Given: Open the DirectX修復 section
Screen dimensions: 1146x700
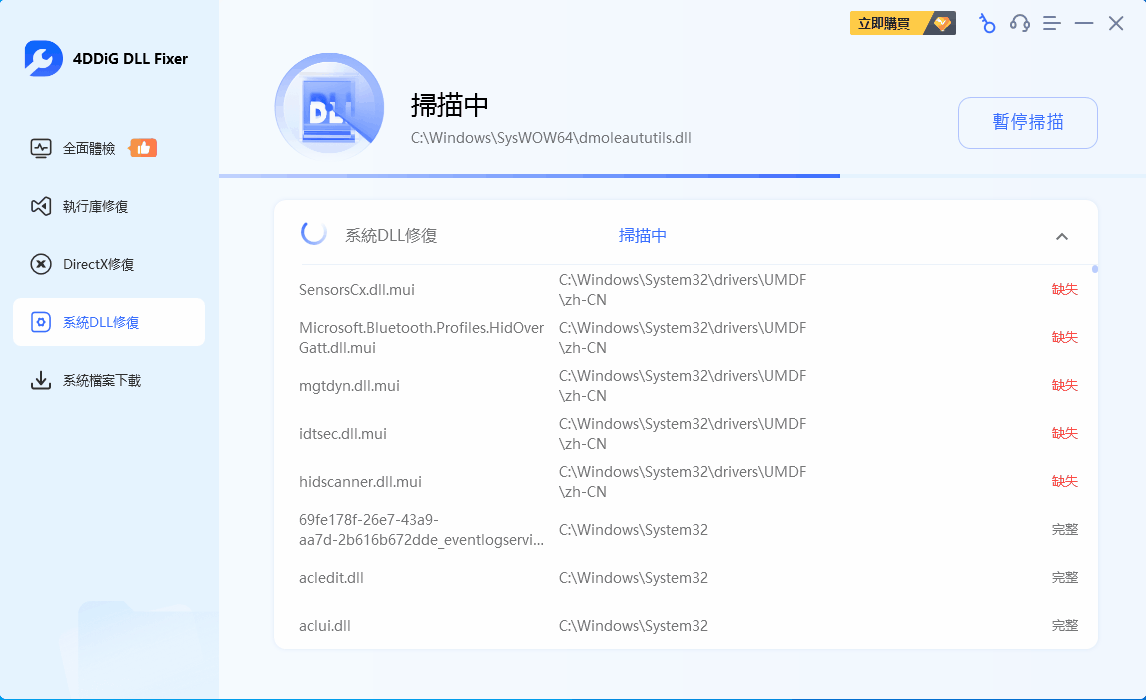Looking at the screenshot, I should coord(109,265).
